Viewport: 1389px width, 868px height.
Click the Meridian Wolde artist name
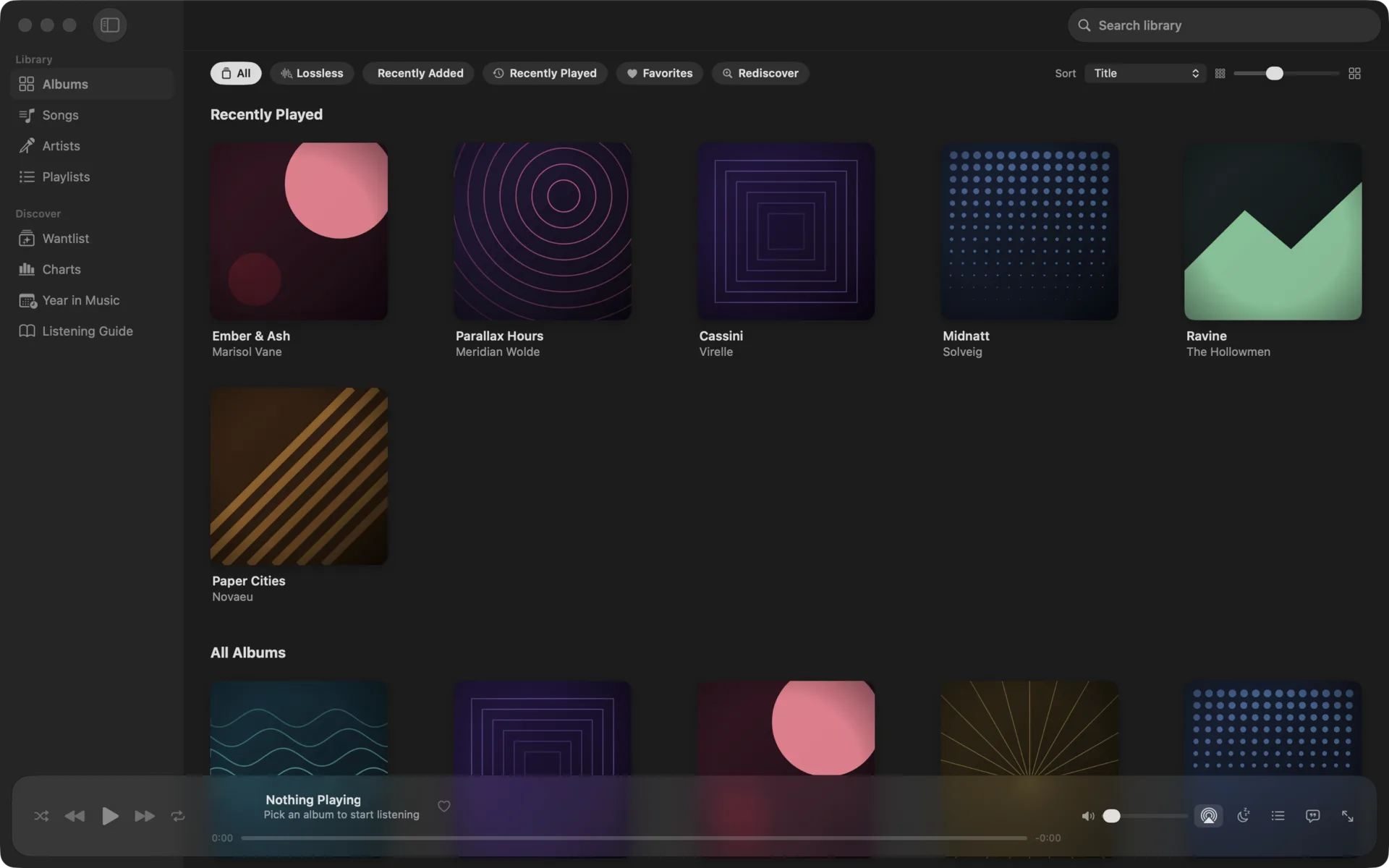[x=498, y=352]
